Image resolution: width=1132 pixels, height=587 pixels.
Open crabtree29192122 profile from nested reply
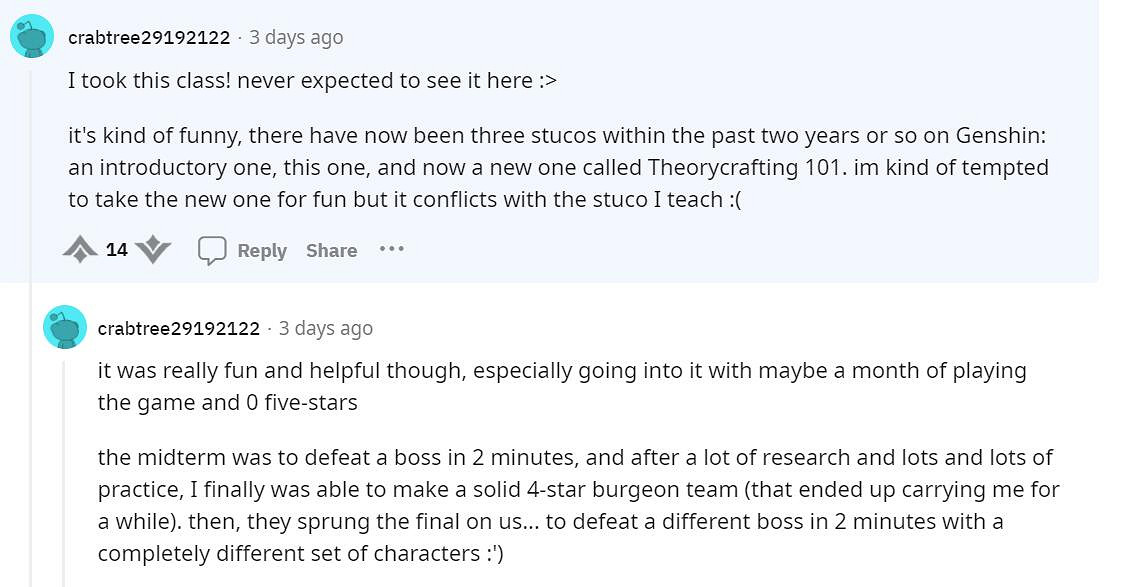coord(178,329)
